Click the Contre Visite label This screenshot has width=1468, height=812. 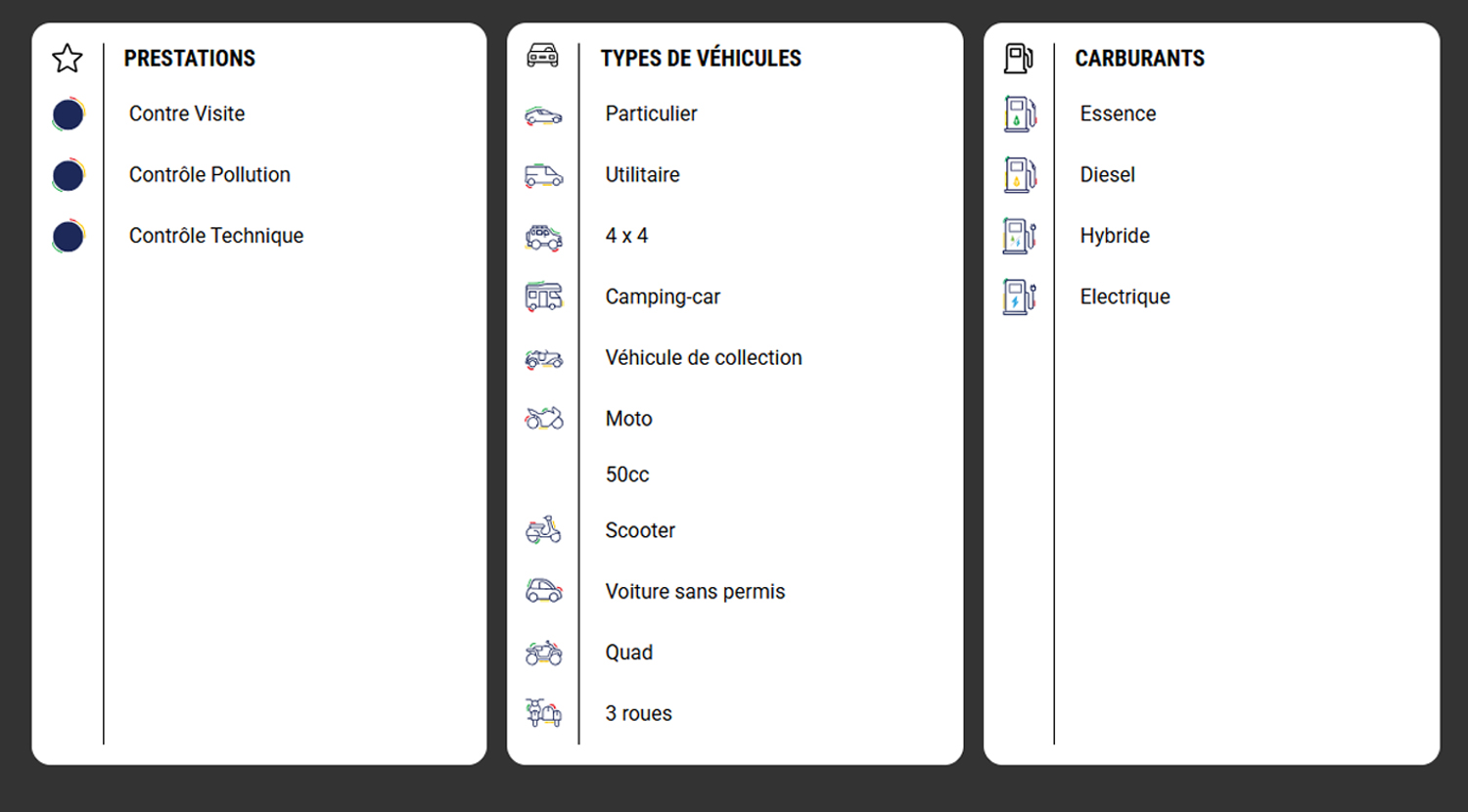[187, 113]
